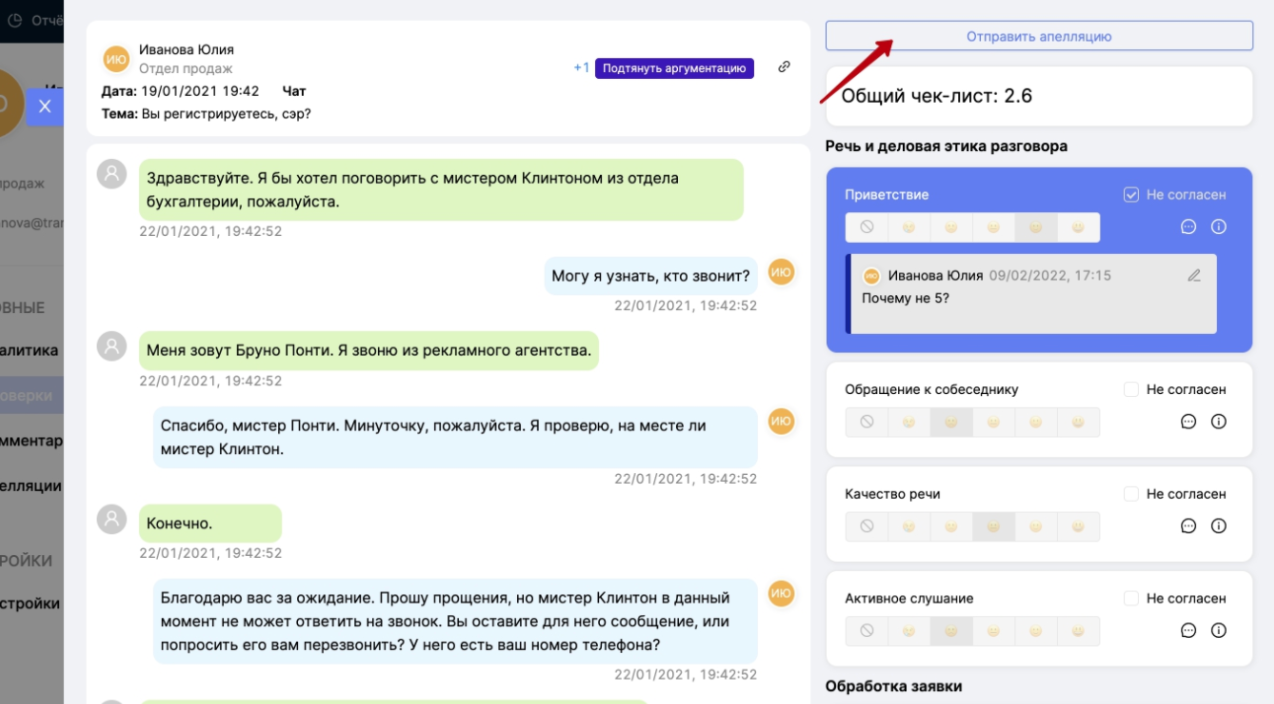Open comment bubble for Активное слушание

coord(1188,631)
